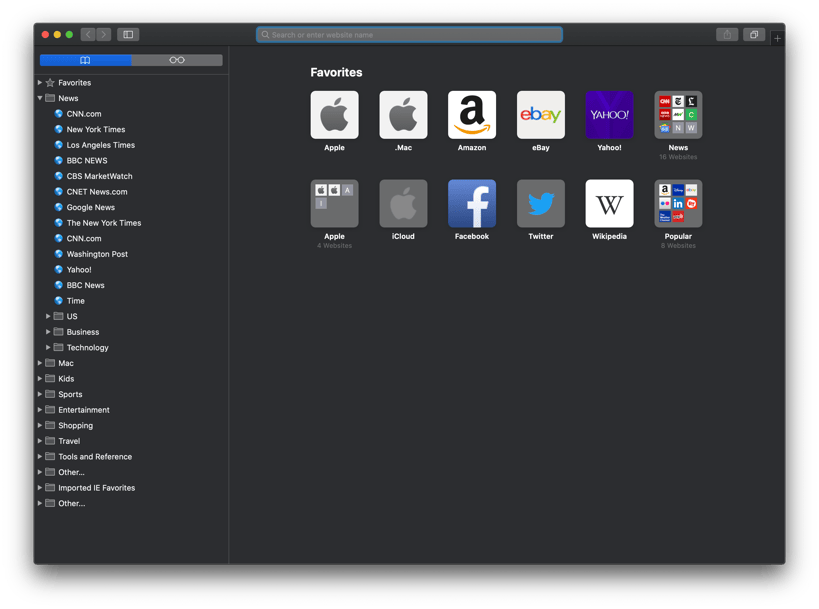Expand the Imported IE Favorites folder
Viewport: 819px width, 609px height.
[40, 487]
